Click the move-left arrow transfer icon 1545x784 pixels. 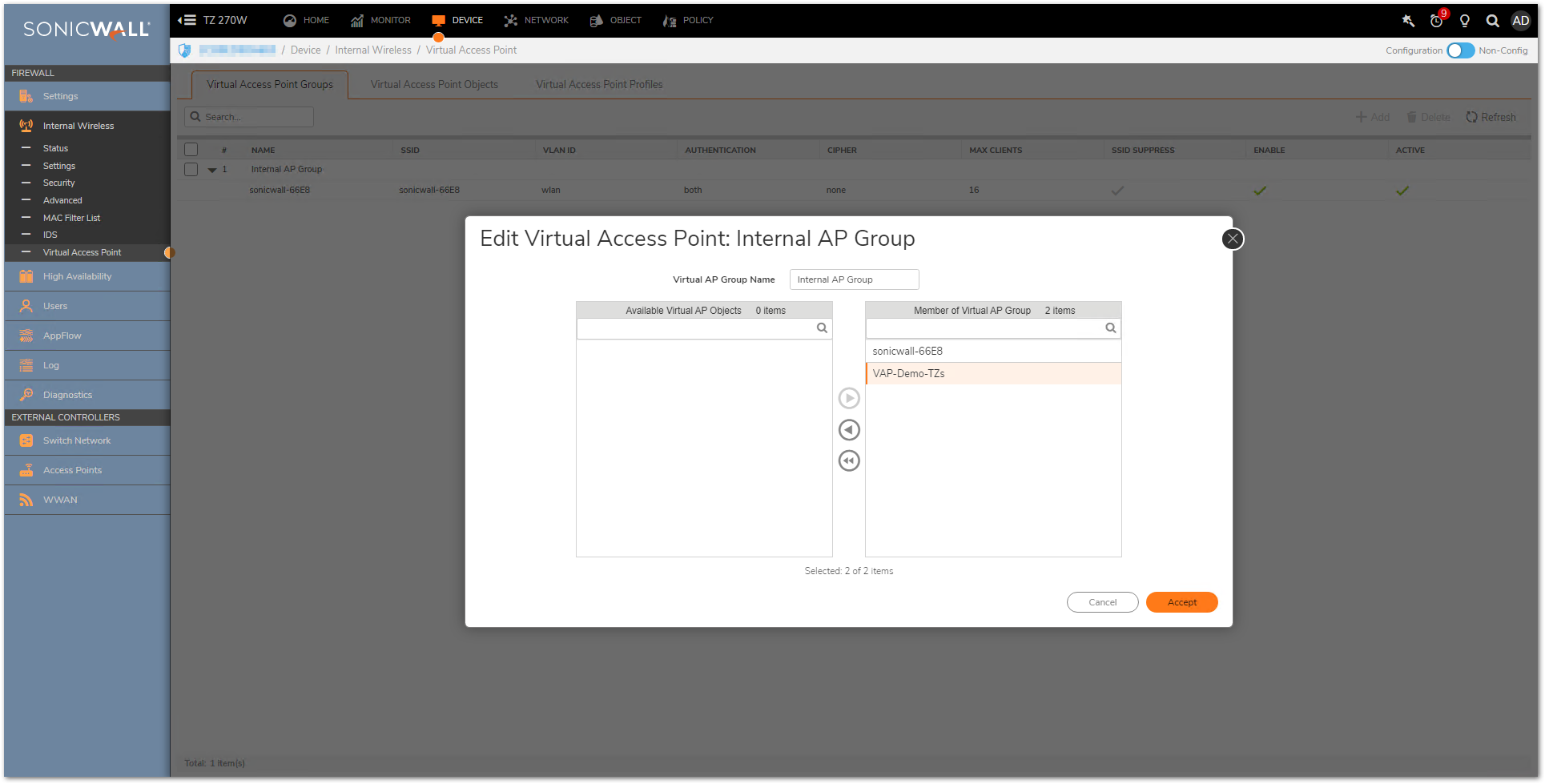849,430
